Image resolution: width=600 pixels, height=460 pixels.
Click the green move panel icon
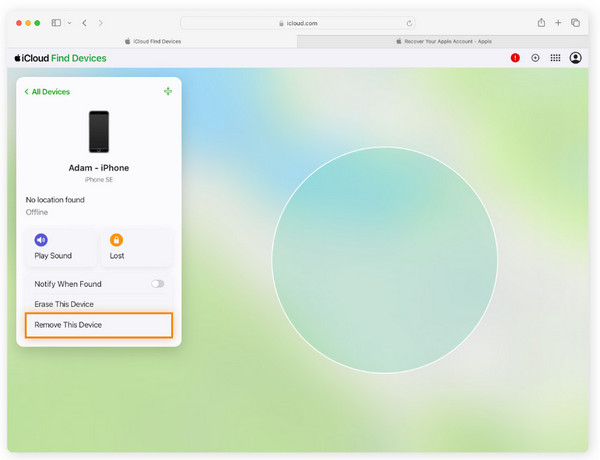[168, 91]
